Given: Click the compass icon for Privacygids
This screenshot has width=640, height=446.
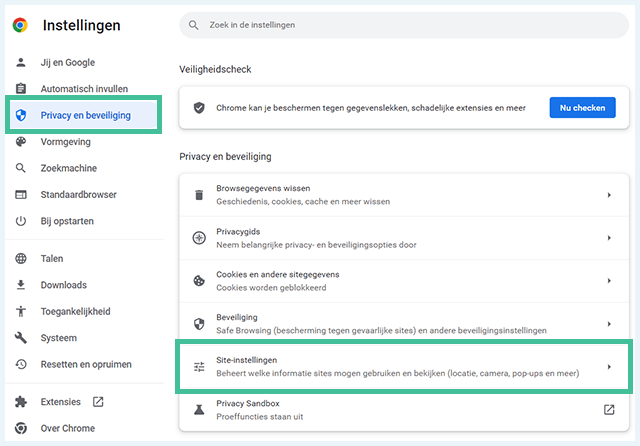Looking at the screenshot, I should (x=199, y=238).
